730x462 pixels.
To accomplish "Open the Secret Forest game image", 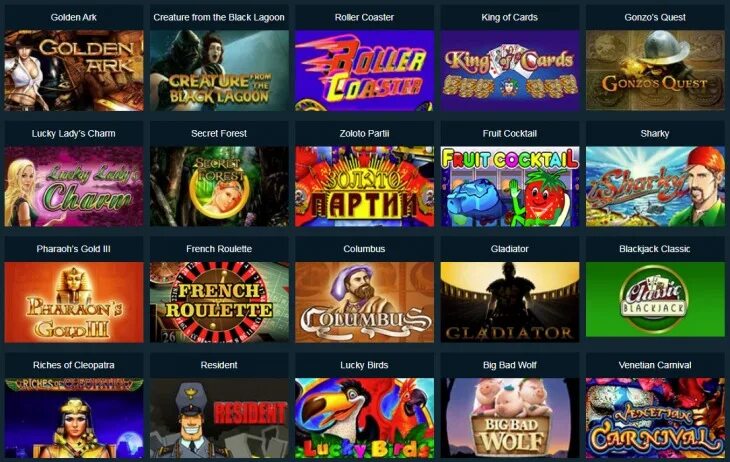I will 219,187.
